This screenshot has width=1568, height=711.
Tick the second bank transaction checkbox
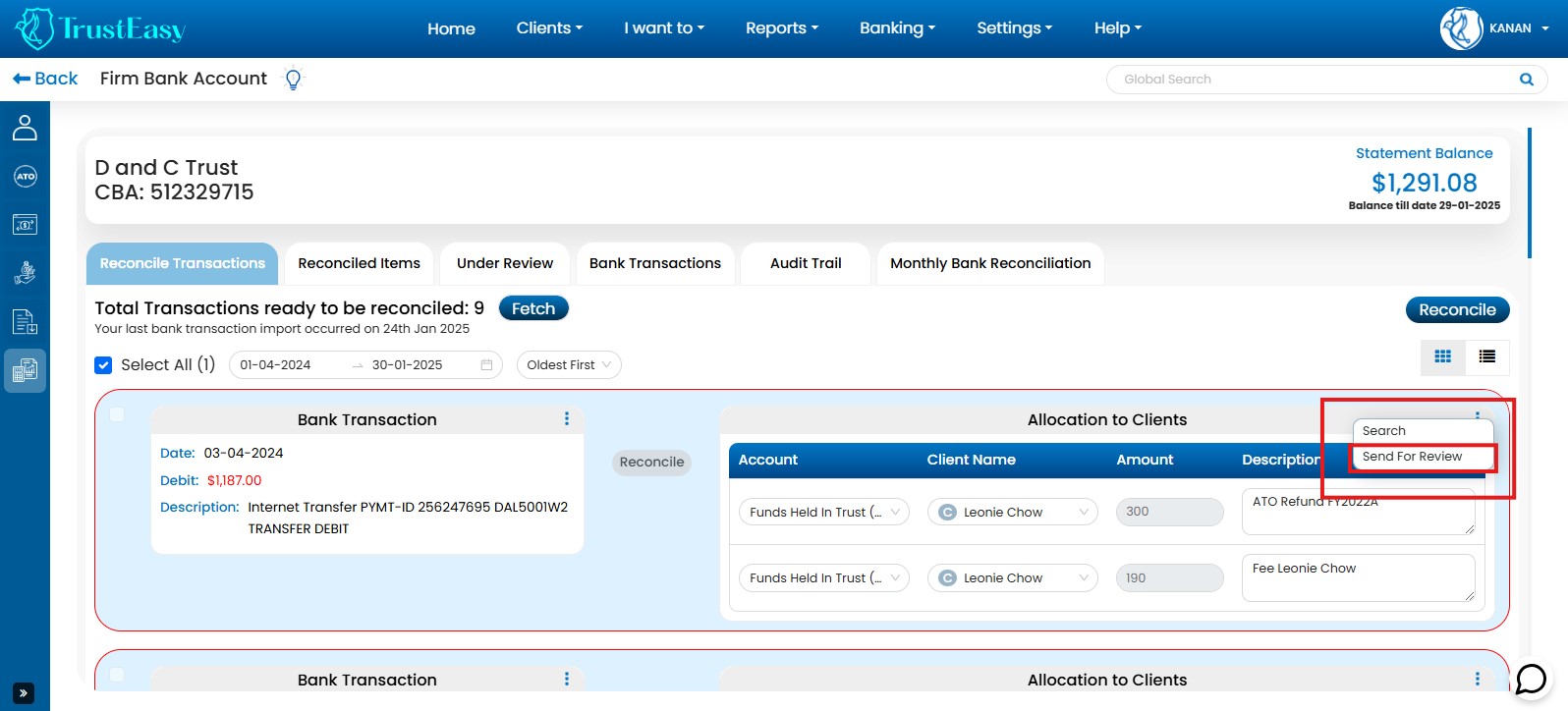[117, 675]
